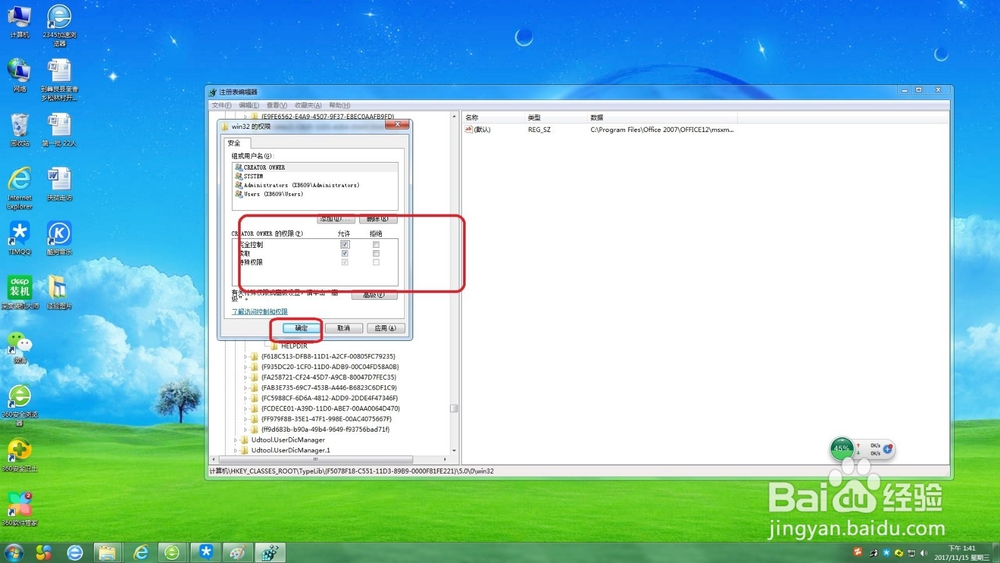The height and width of the screenshot is (563, 1000).
Task: Open the 计算机 desktop icon
Action: pyautogui.click(x=19, y=20)
